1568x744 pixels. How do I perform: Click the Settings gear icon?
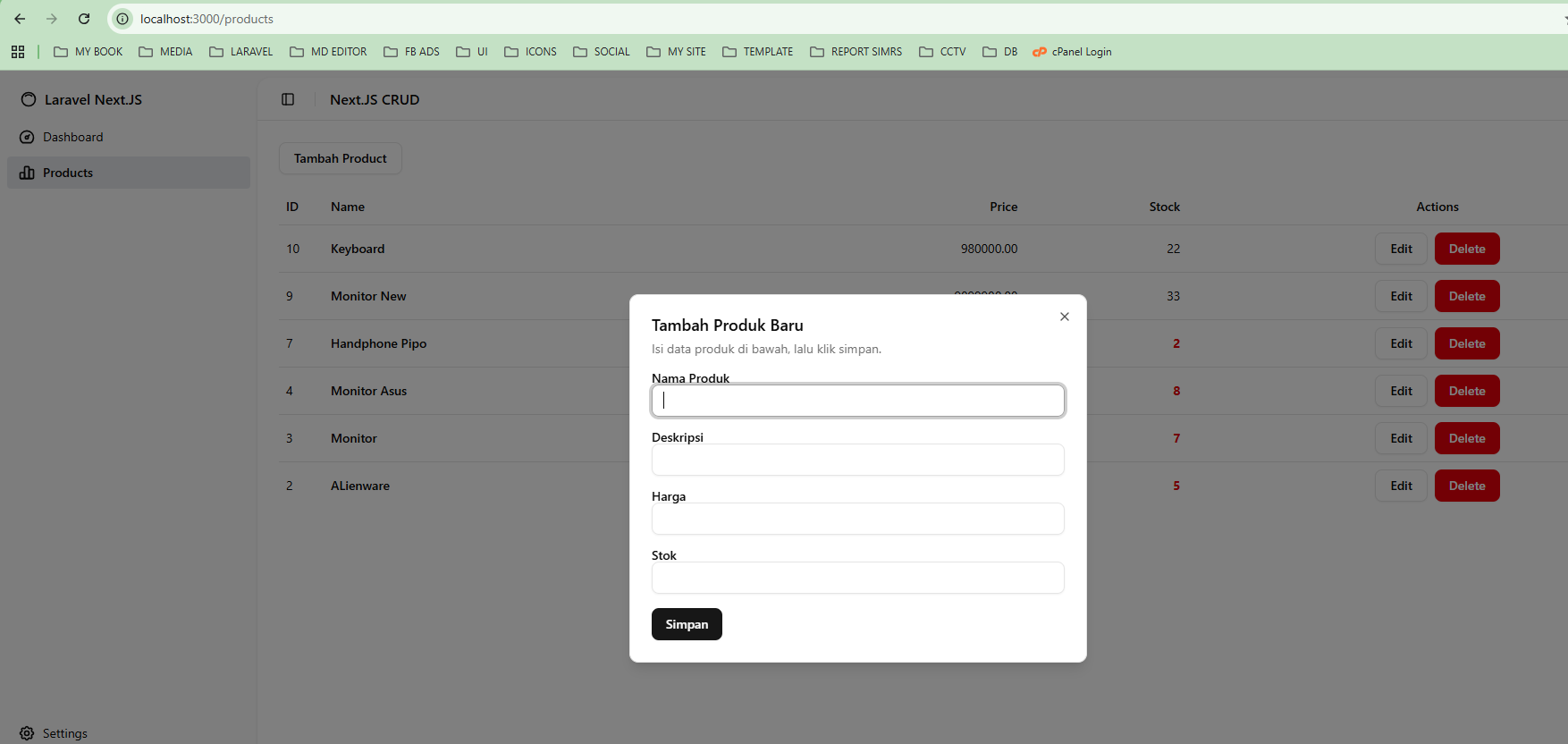click(x=27, y=733)
